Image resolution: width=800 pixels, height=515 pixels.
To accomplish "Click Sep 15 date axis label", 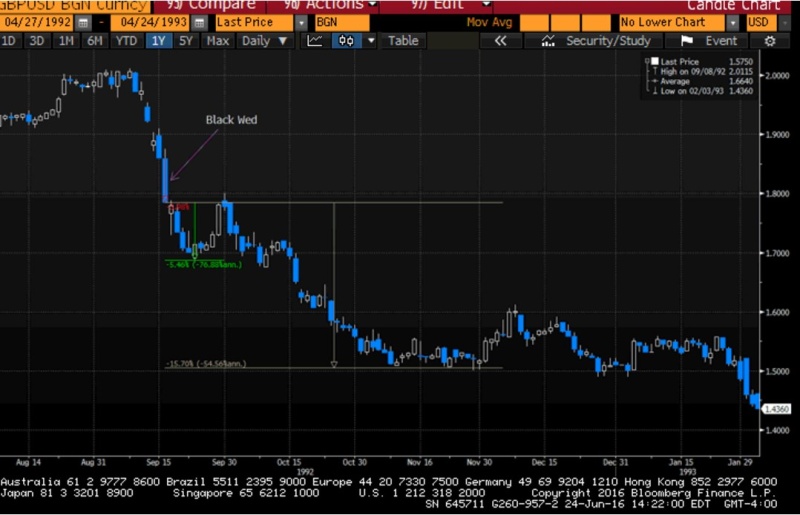I will [x=159, y=462].
